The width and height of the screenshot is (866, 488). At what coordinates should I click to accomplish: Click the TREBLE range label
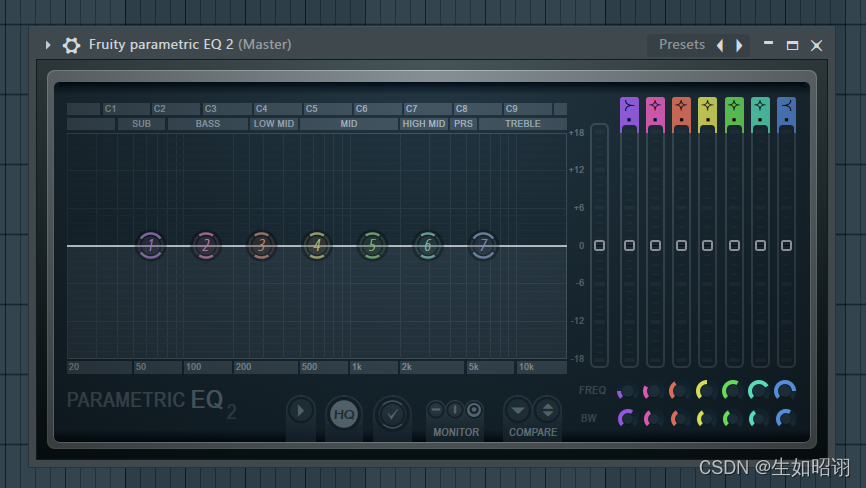(522, 124)
